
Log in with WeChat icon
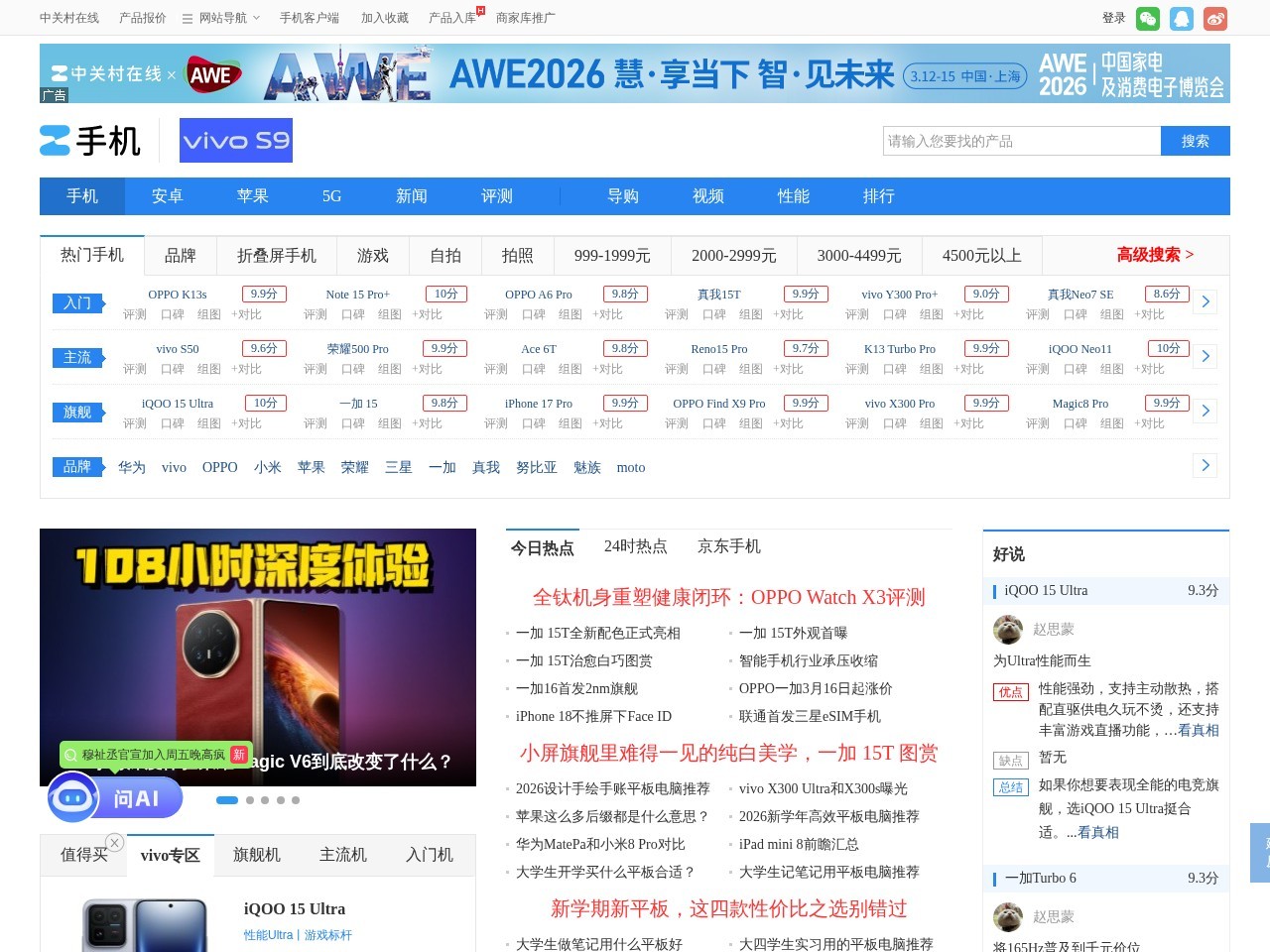pyautogui.click(x=1147, y=18)
